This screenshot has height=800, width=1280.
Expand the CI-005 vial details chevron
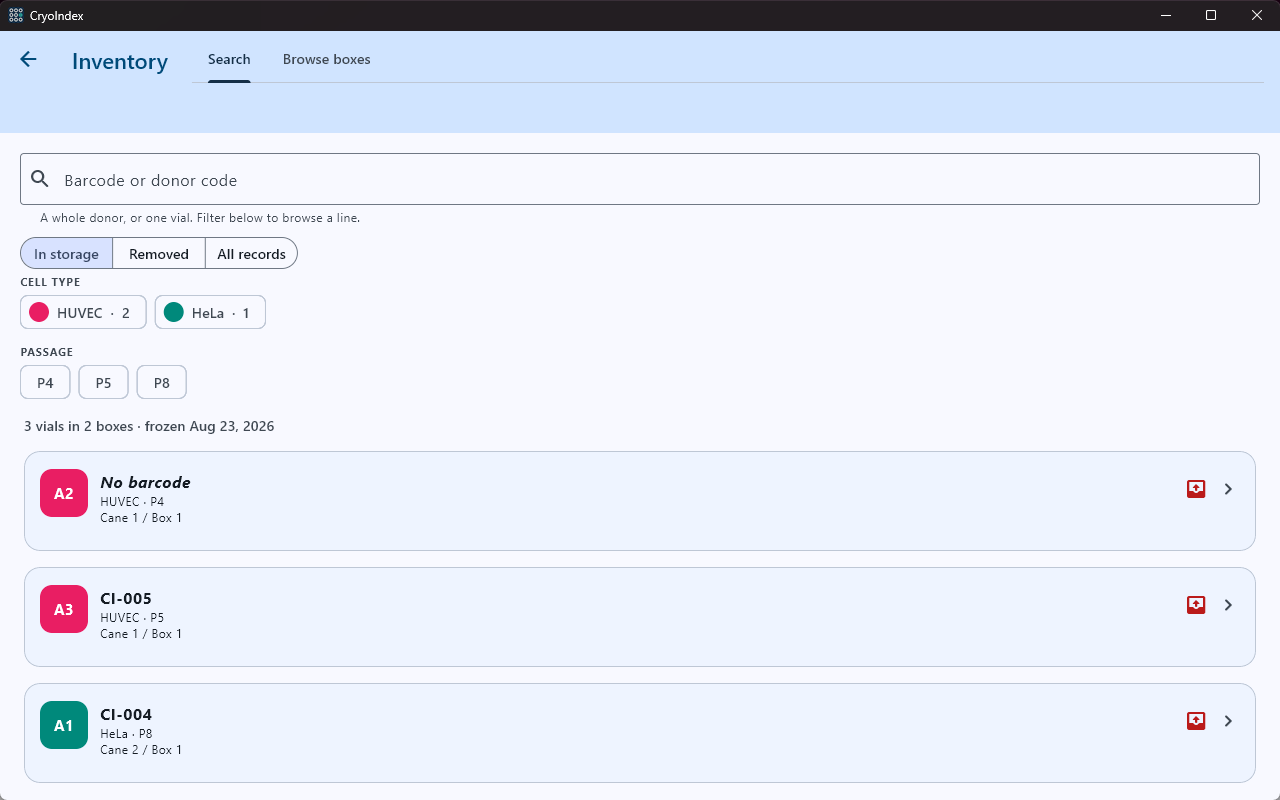(x=1229, y=605)
